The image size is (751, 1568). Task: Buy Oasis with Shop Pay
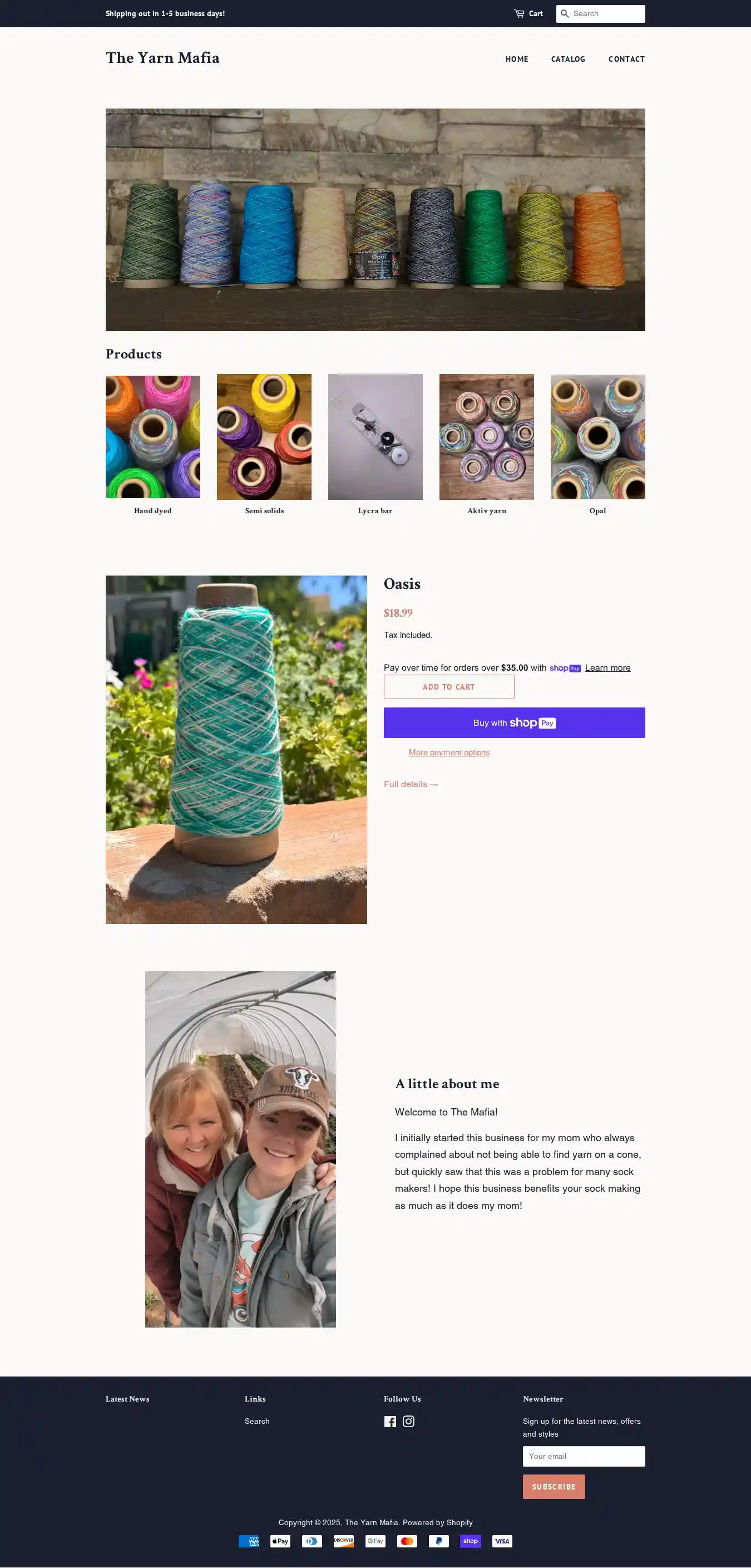(x=515, y=722)
